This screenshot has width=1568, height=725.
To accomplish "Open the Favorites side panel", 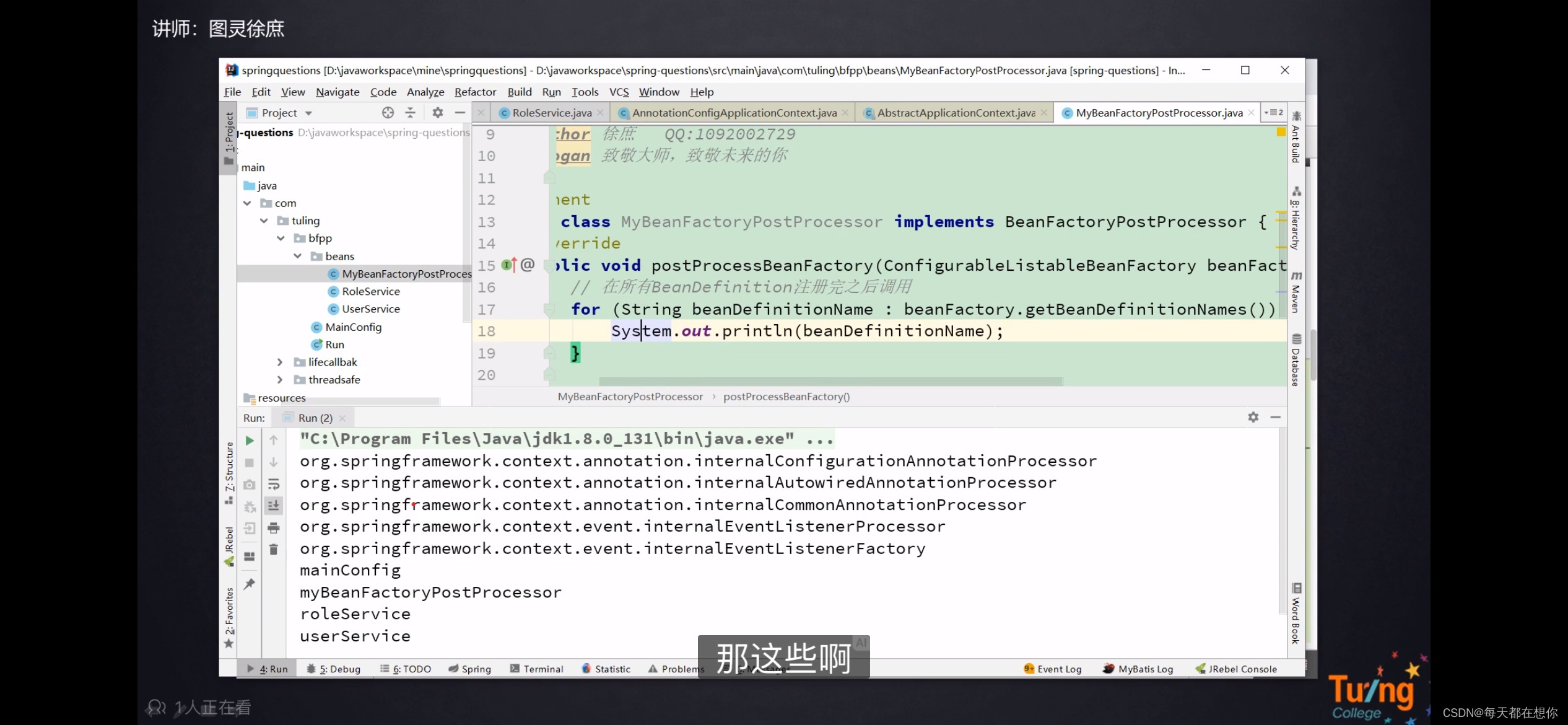I will click(x=229, y=617).
